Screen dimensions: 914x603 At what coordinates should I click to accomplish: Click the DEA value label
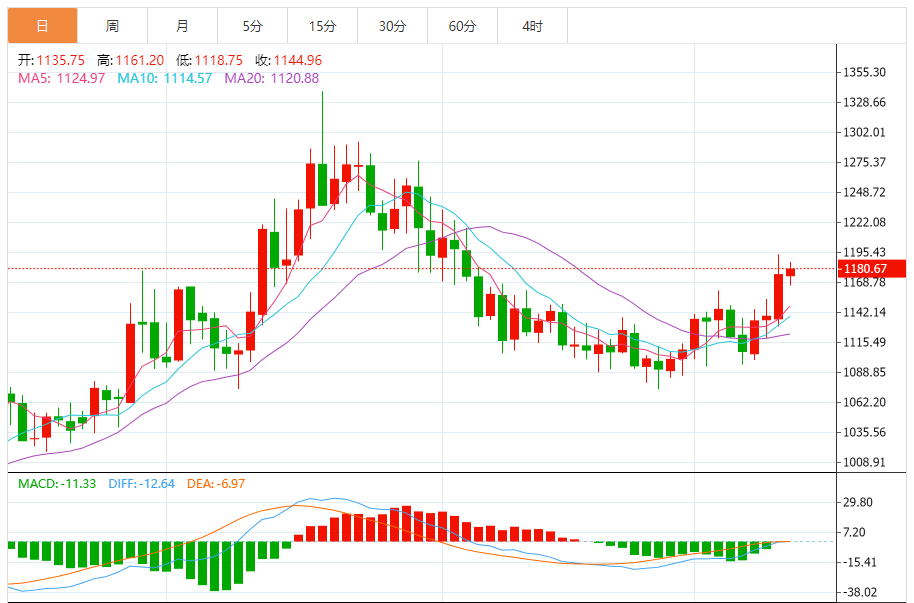coord(215,484)
